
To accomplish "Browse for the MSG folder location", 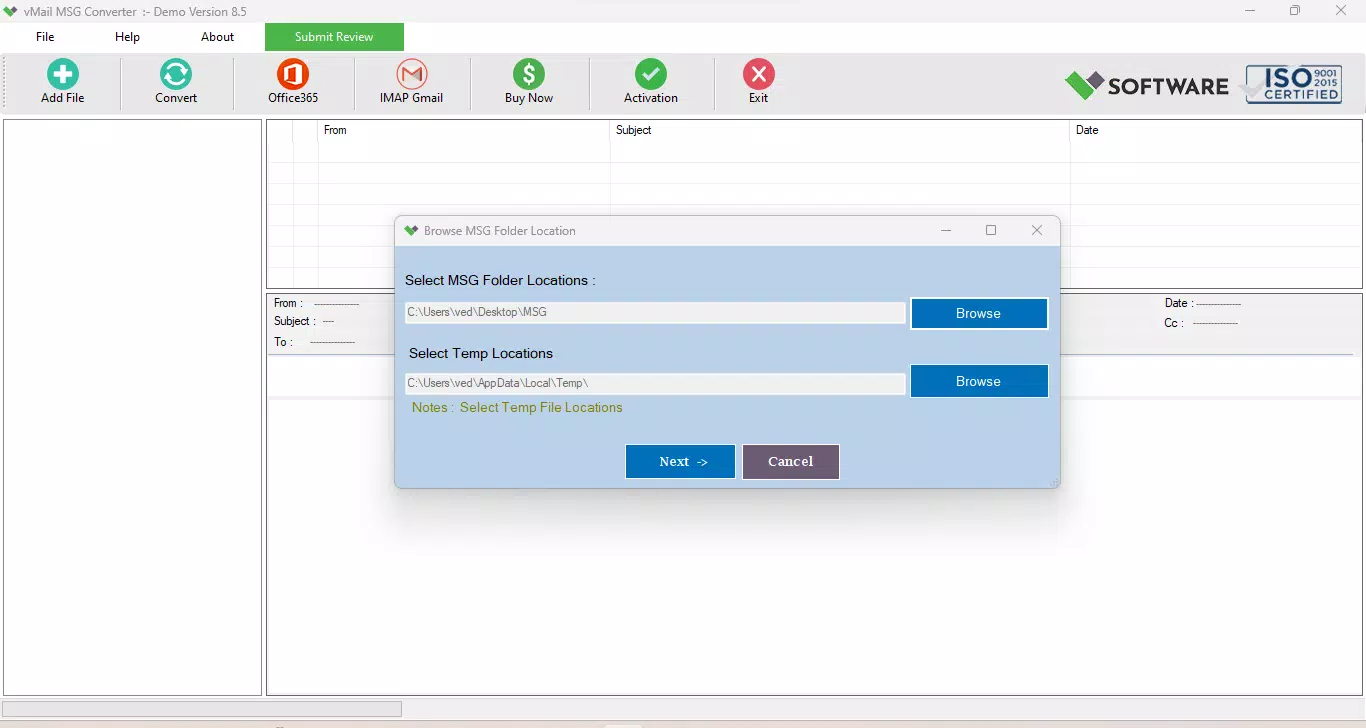I will point(979,313).
